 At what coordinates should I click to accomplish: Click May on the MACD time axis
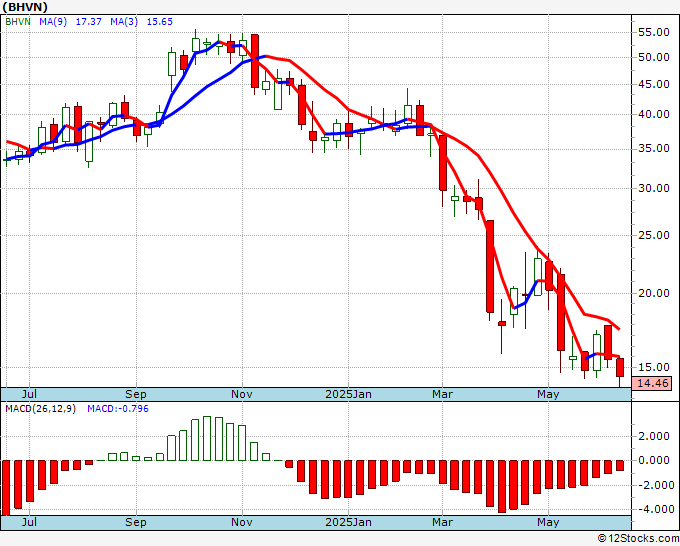548,522
